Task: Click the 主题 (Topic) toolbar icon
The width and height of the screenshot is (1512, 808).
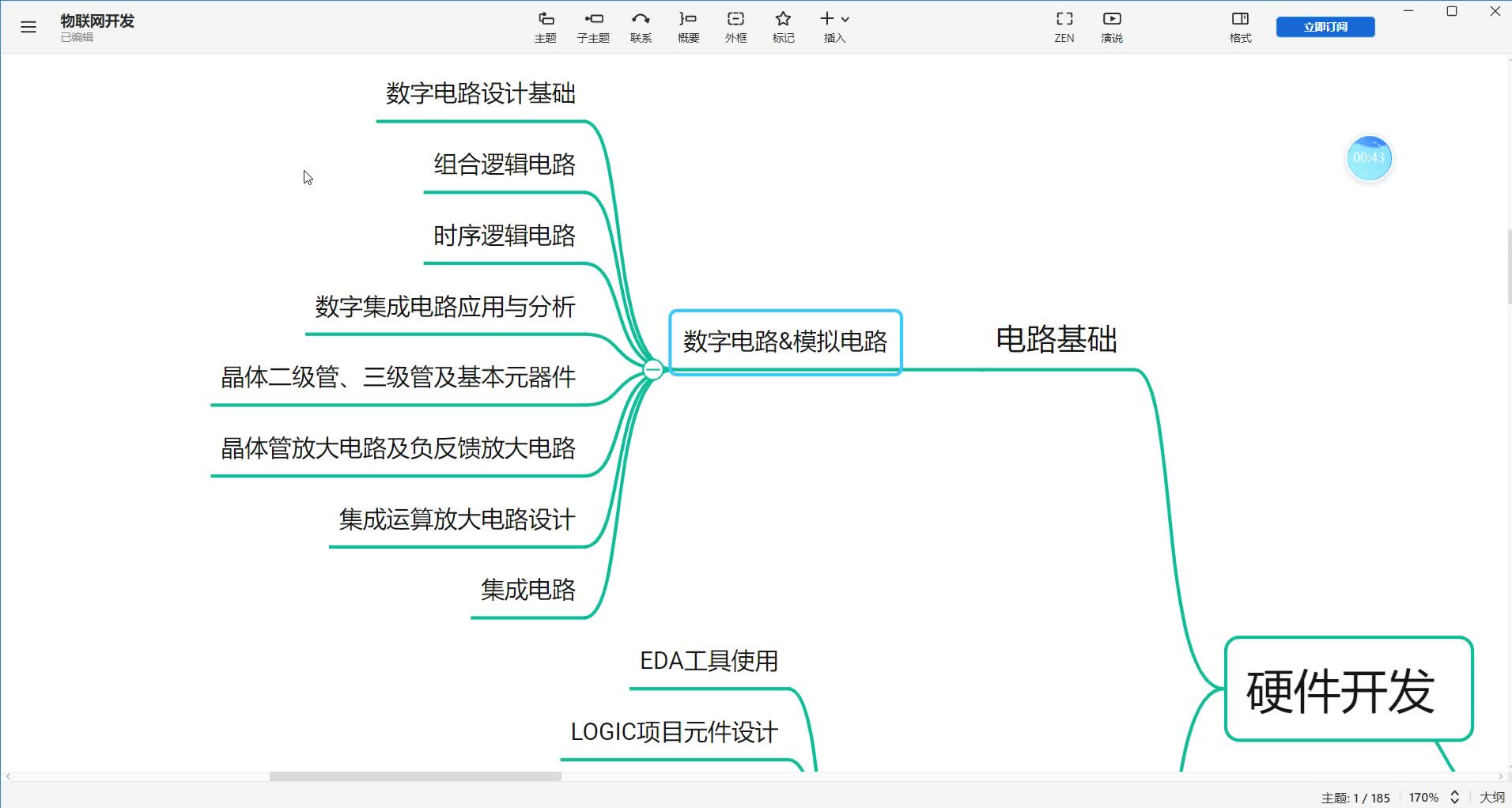Action: [x=546, y=26]
